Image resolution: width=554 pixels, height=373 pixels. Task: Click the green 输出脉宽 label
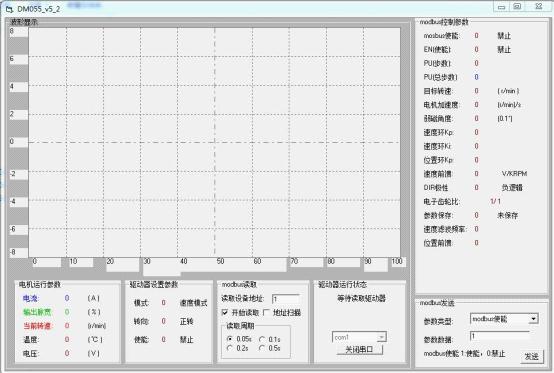click(x=37, y=312)
